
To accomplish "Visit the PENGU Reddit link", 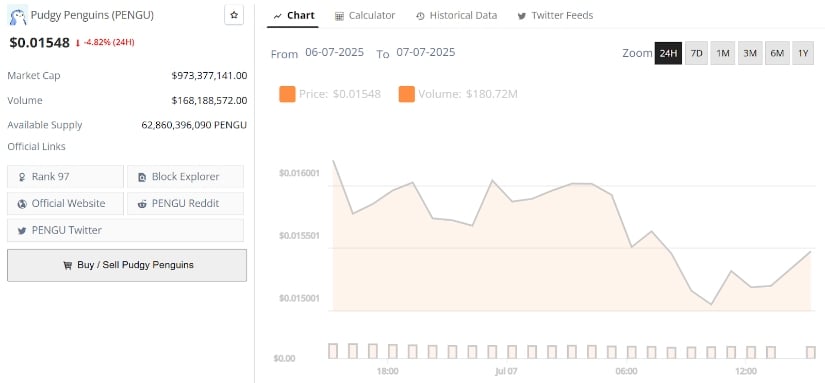I will pyautogui.click(x=185, y=204).
